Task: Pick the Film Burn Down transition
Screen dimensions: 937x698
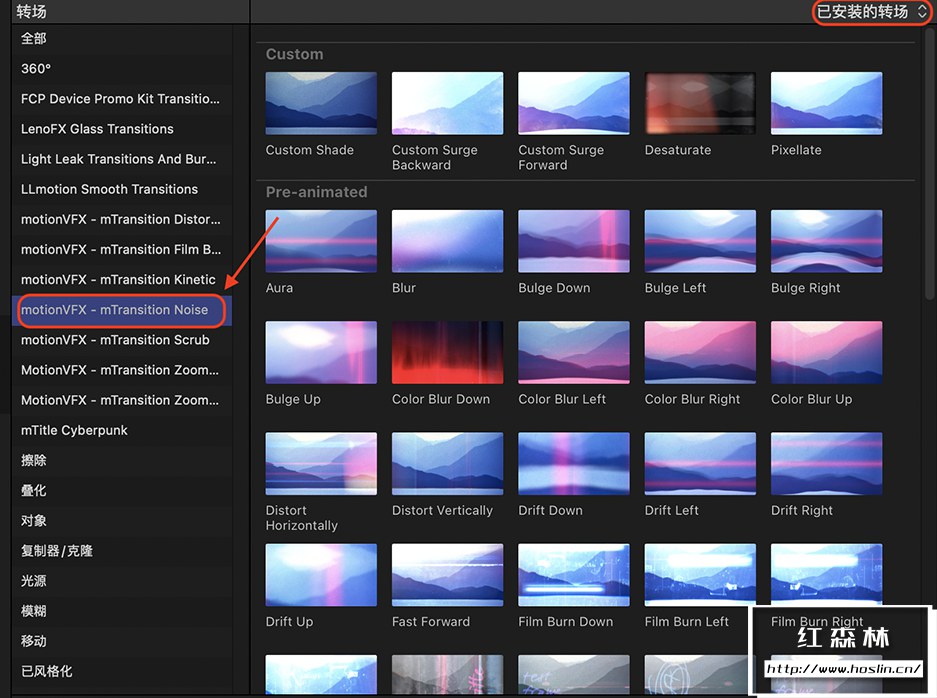Action: click(574, 574)
